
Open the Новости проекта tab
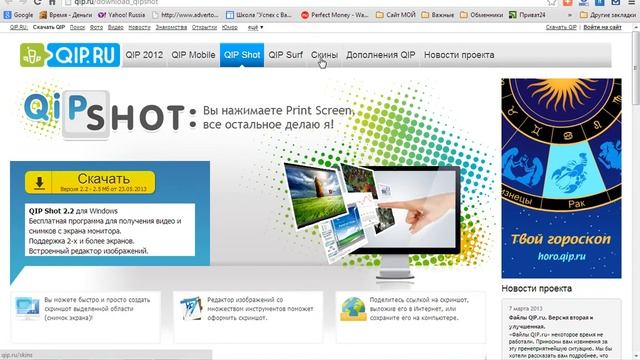[x=459, y=55]
